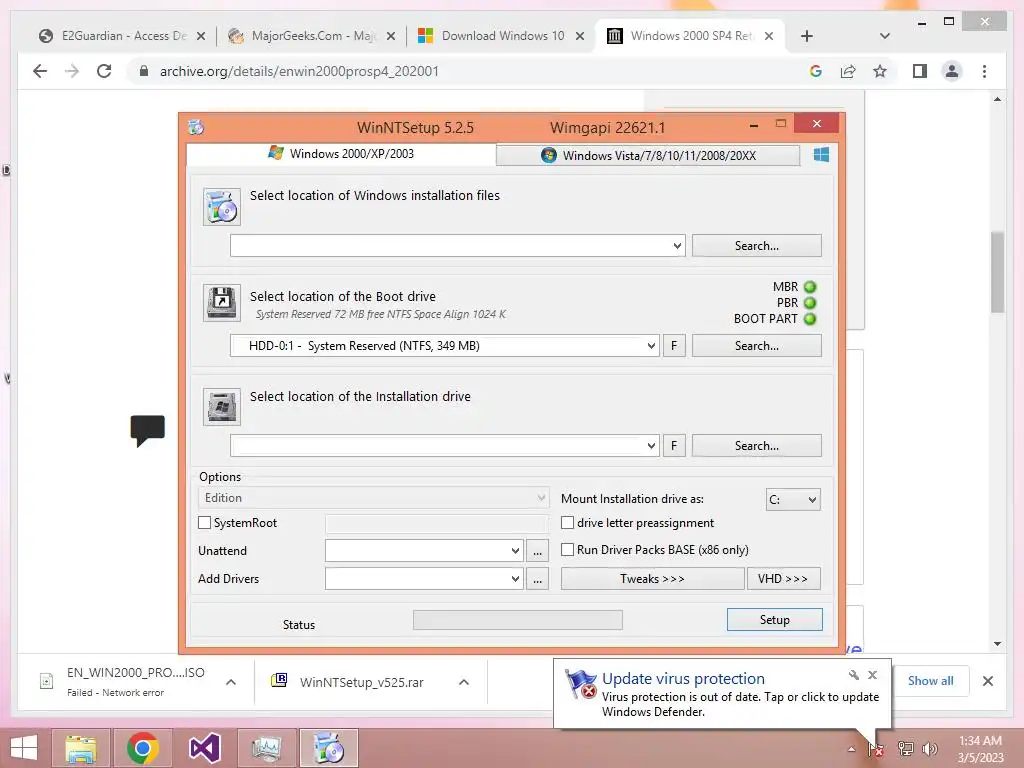Screen dimensions: 1024x768
Task: Open a new Chrome tab
Action: 807,36
